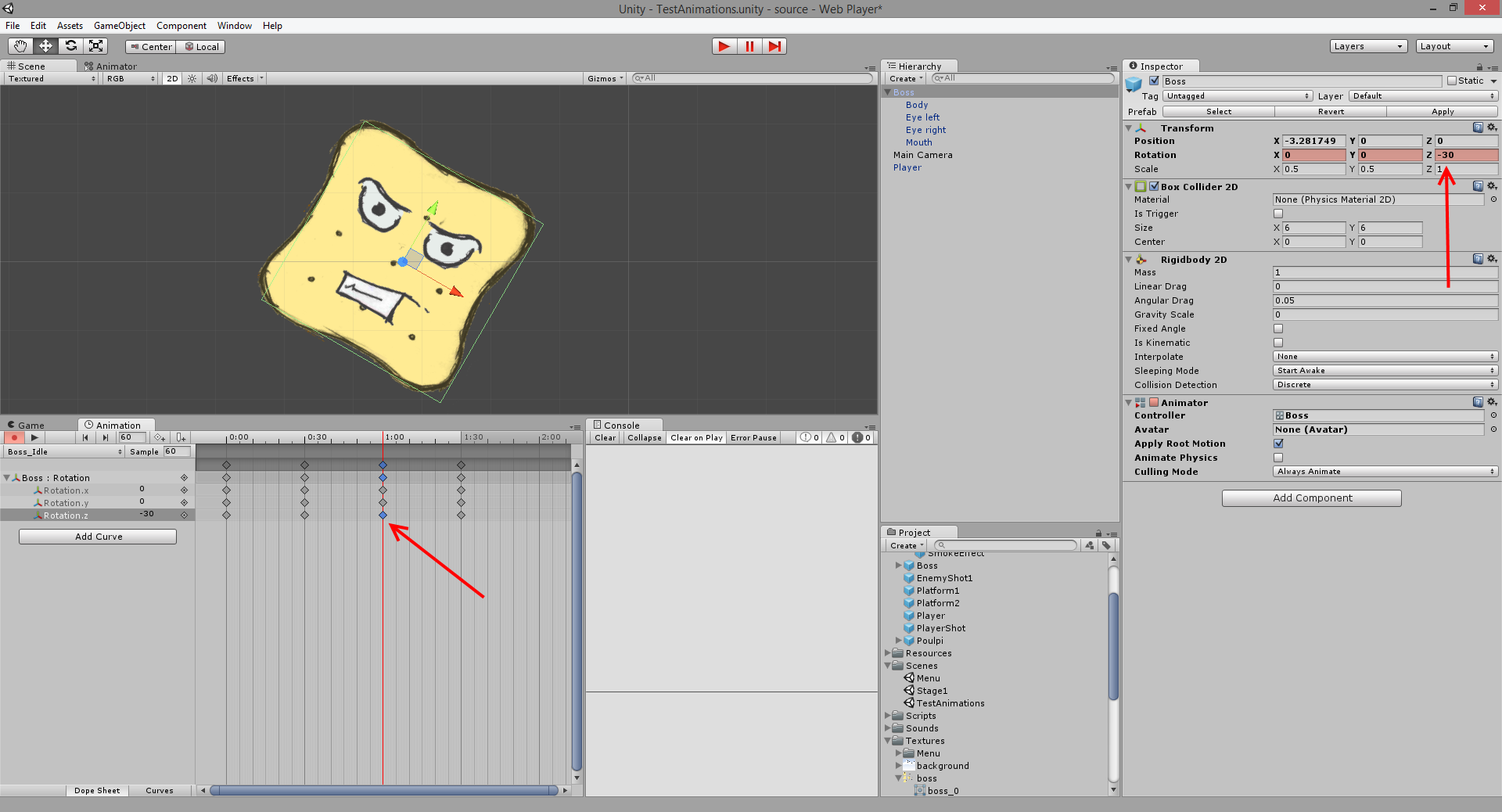The width and height of the screenshot is (1502, 812).
Task: Enable Is Trigger checkbox
Action: [x=1278, y=214]
